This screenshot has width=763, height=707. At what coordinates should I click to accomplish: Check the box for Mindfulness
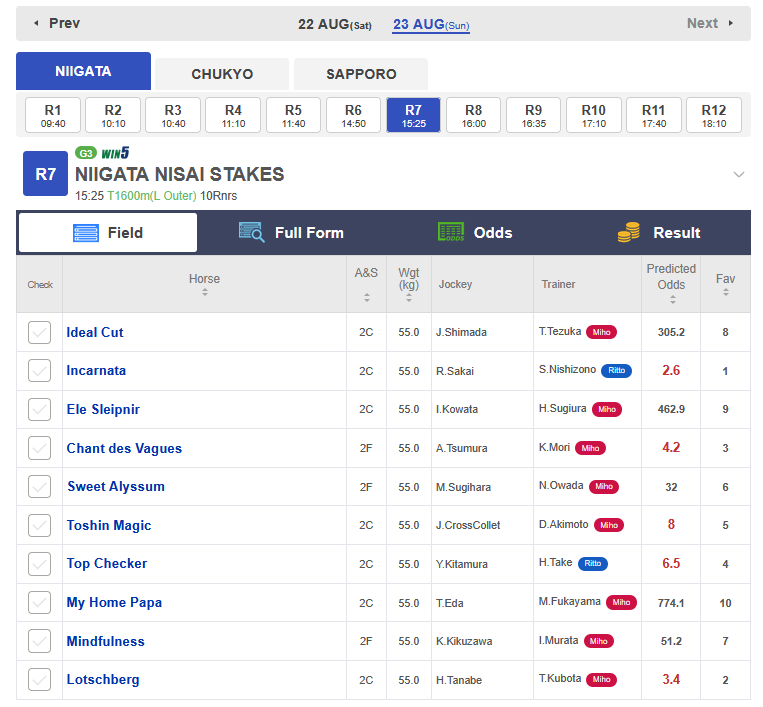(39, 641)
